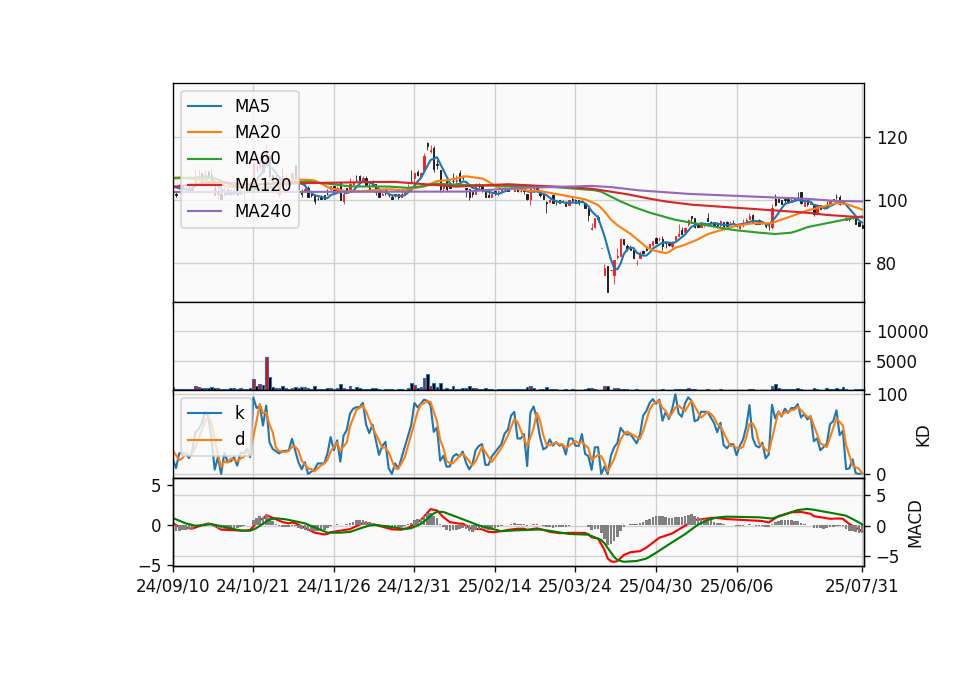Click the blue MA5 legend line sample
Viewport: 960px width, 690px height.
204,106
